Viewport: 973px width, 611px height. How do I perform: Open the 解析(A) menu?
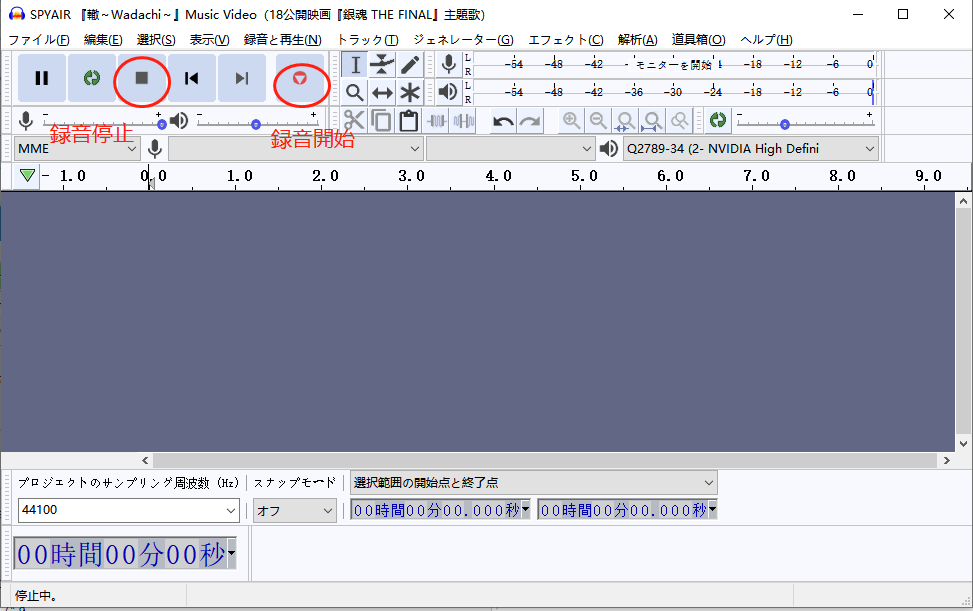click(x=638, y=40)
